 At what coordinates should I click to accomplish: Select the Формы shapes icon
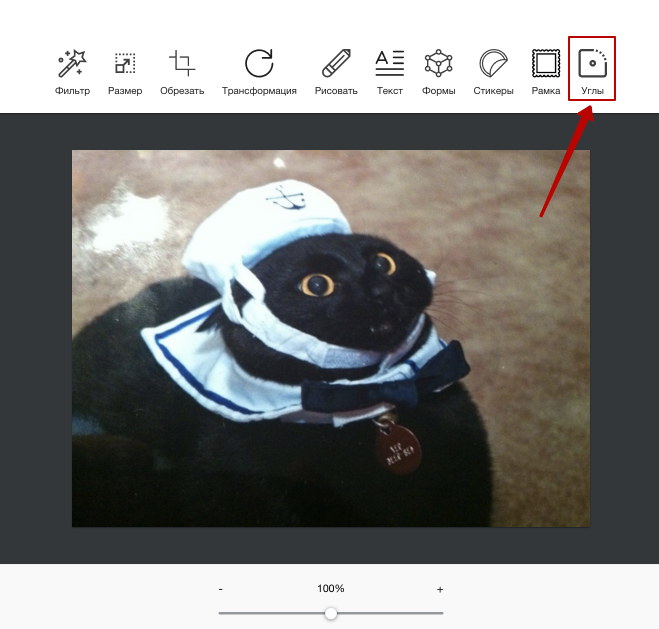[438, 64]
